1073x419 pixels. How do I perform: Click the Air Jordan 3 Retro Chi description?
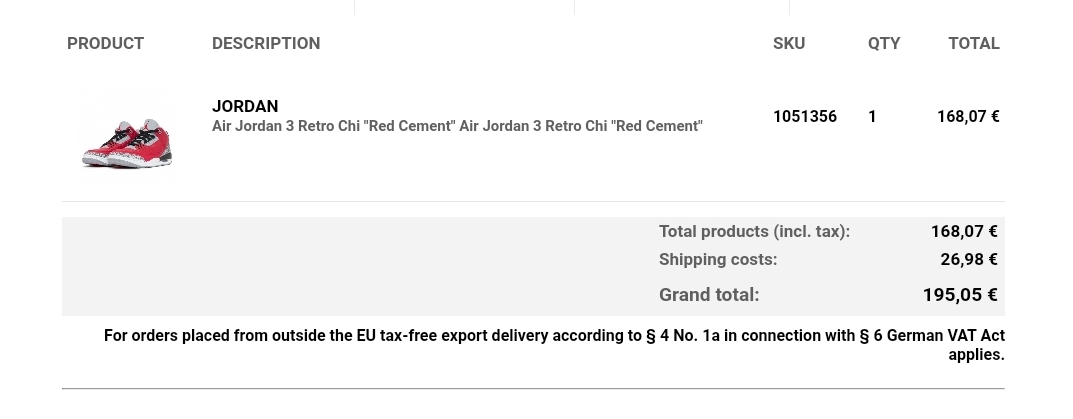click(457, 126)
